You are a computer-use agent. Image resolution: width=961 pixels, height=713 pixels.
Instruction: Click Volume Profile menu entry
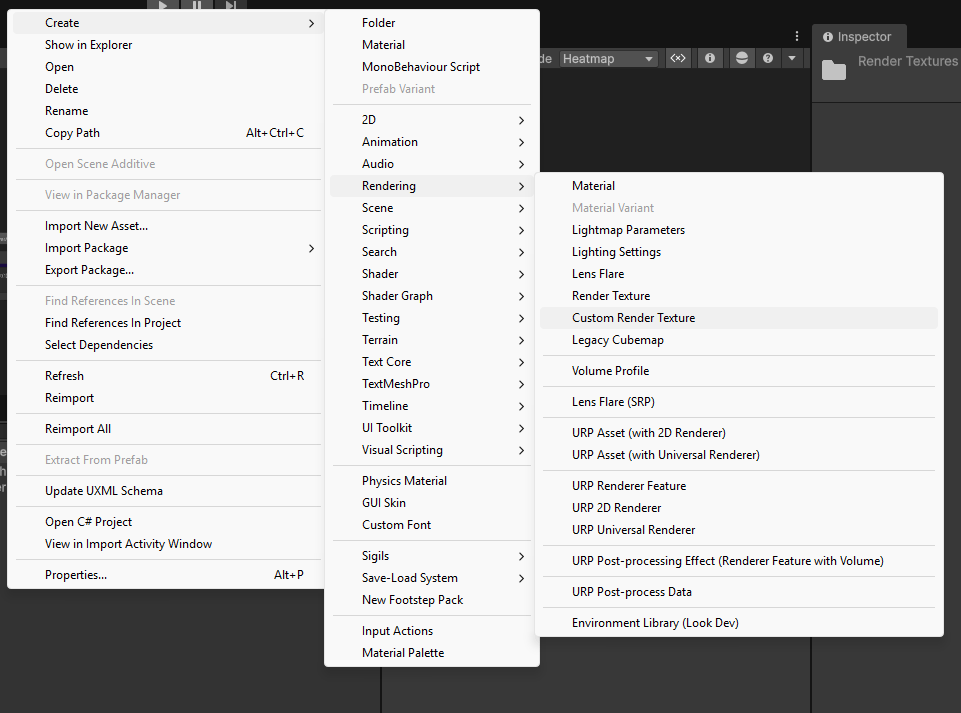[610, 371]
